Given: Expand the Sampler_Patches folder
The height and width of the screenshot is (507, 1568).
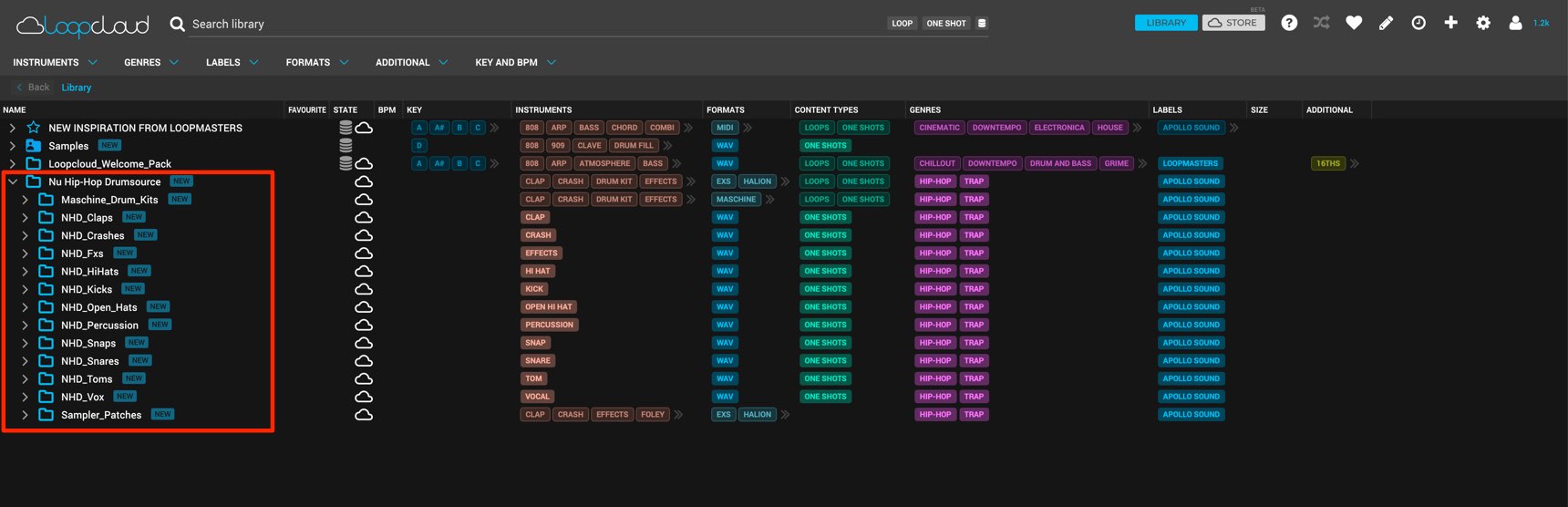Looking at the screenshot, I should pos(26,415).
